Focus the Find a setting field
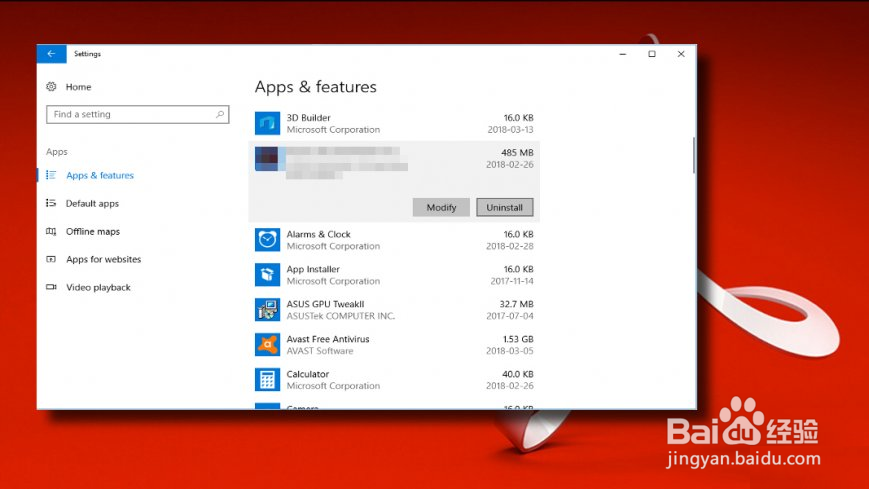The height and width of the screenshot is (489, 869). pos(137,114)
